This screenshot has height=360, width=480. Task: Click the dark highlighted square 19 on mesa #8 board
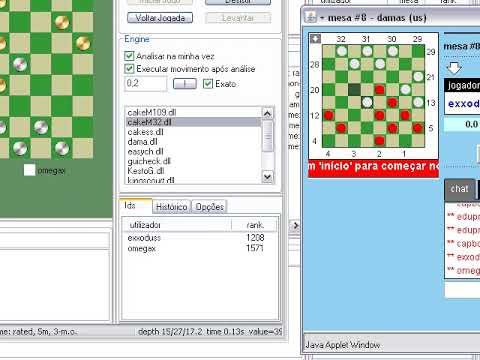pos(354,89)
